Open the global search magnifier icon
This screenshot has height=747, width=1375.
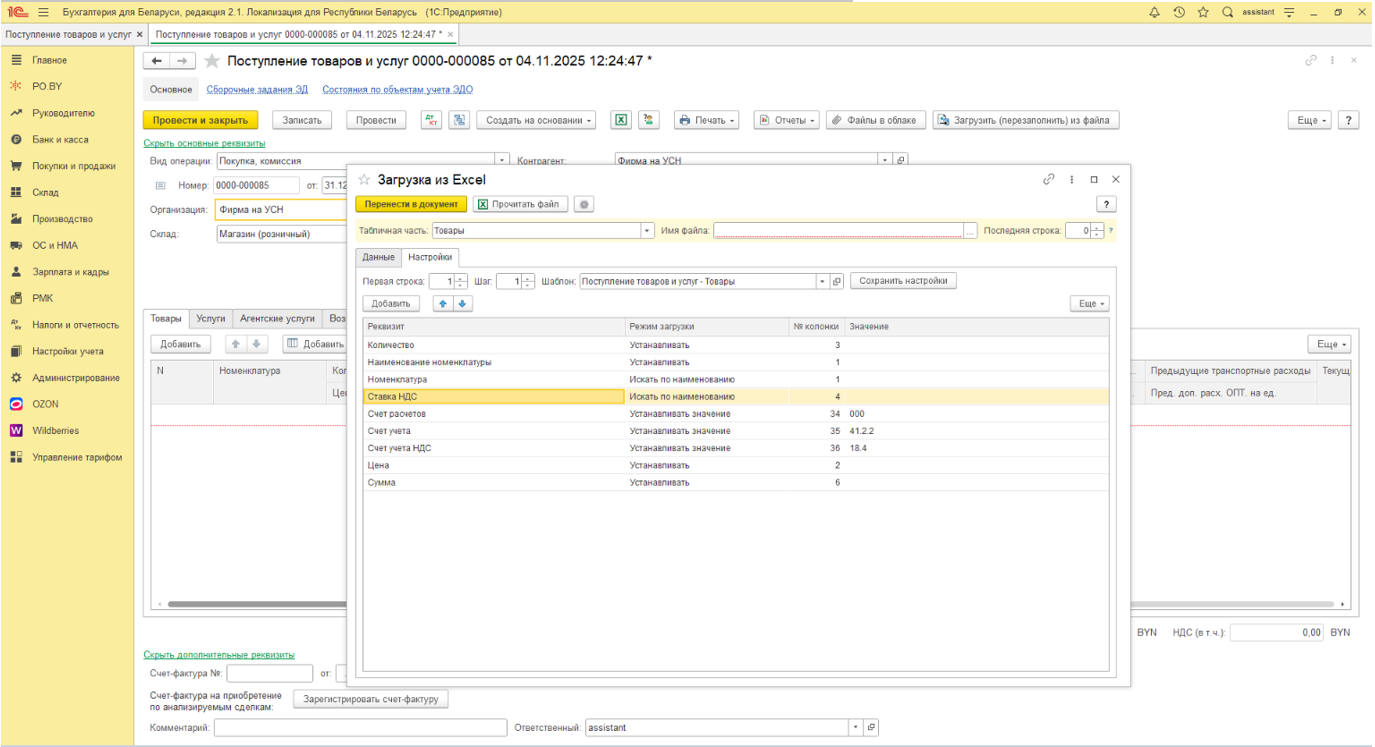1227,12
